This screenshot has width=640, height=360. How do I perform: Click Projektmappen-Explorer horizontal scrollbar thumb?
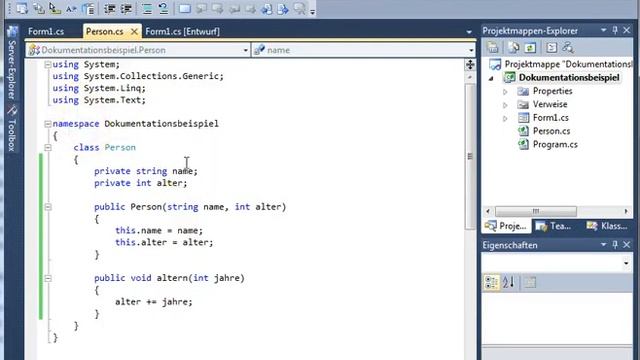[x=536, y=211]
